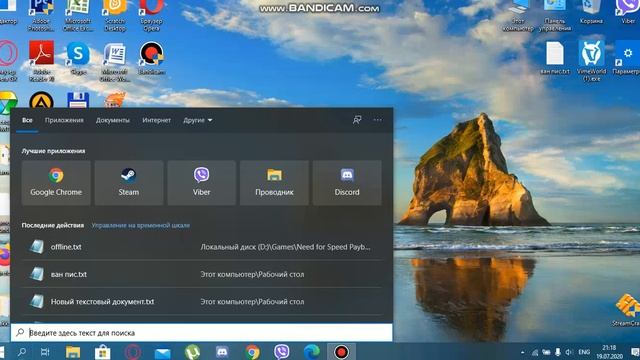640x360 pixels.
Task: Open Новый текстовый документ.txt entry
Action: tap(202, 302)
